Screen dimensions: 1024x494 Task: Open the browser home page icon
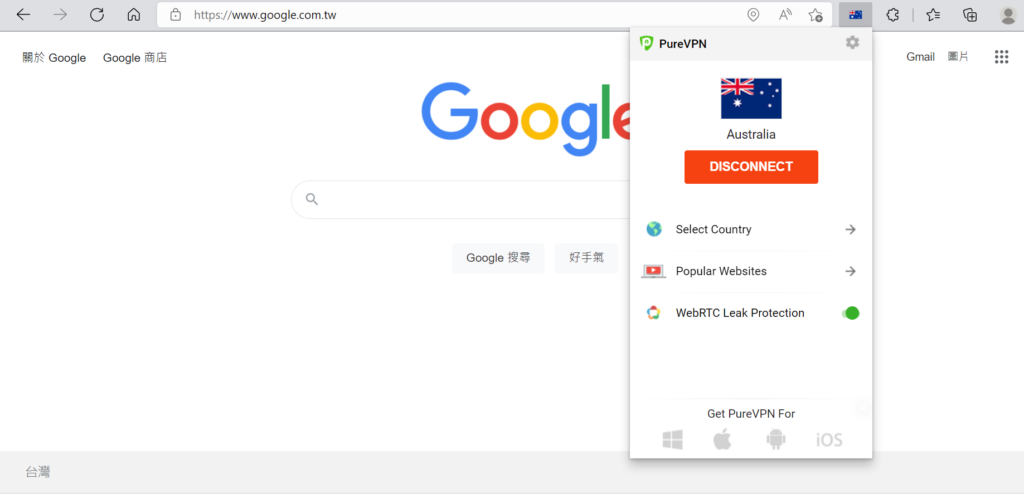click(x=134, y=14)
